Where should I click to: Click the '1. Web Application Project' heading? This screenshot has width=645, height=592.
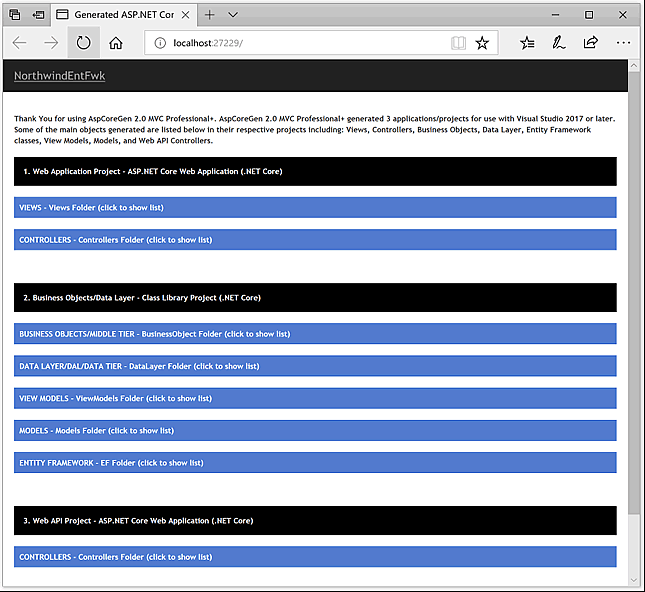[315, 171]
